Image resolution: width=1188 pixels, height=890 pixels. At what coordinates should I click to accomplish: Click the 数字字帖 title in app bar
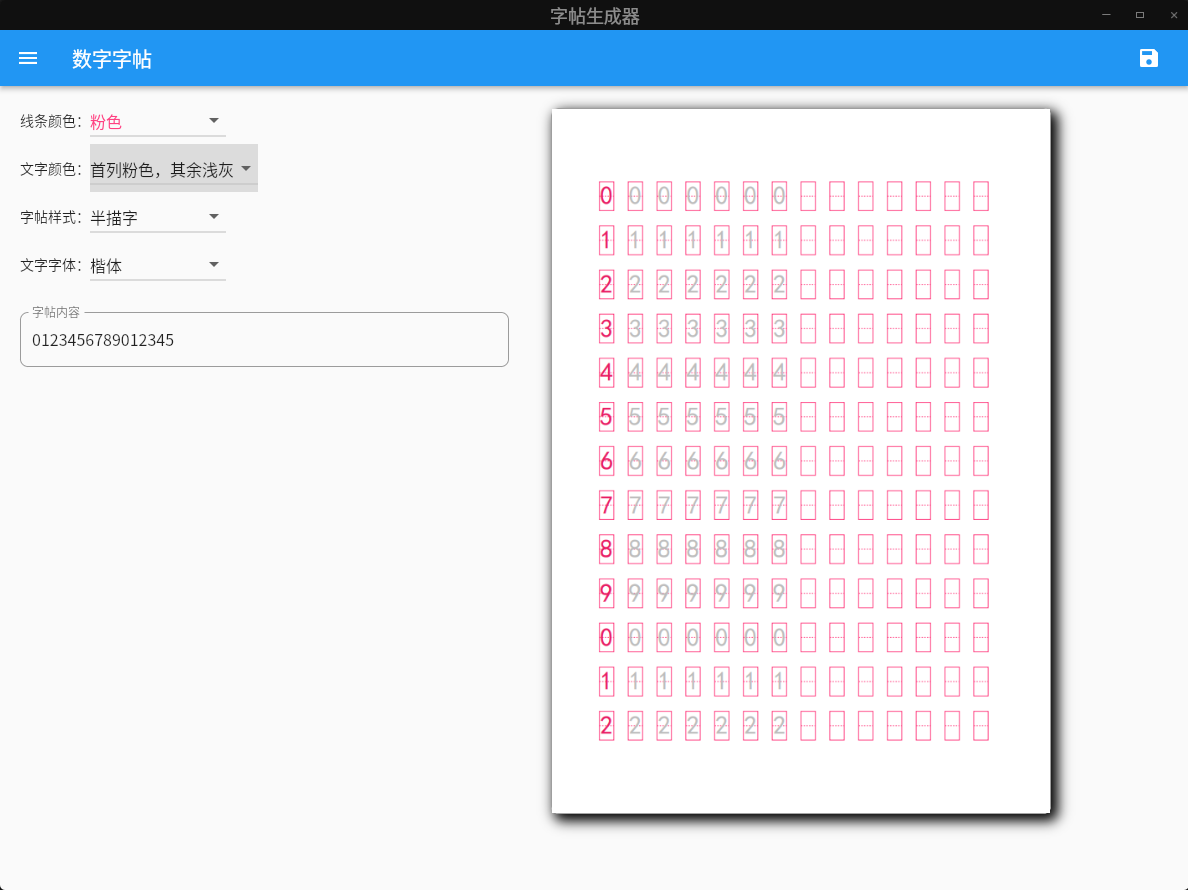click(x=112, y=59)
